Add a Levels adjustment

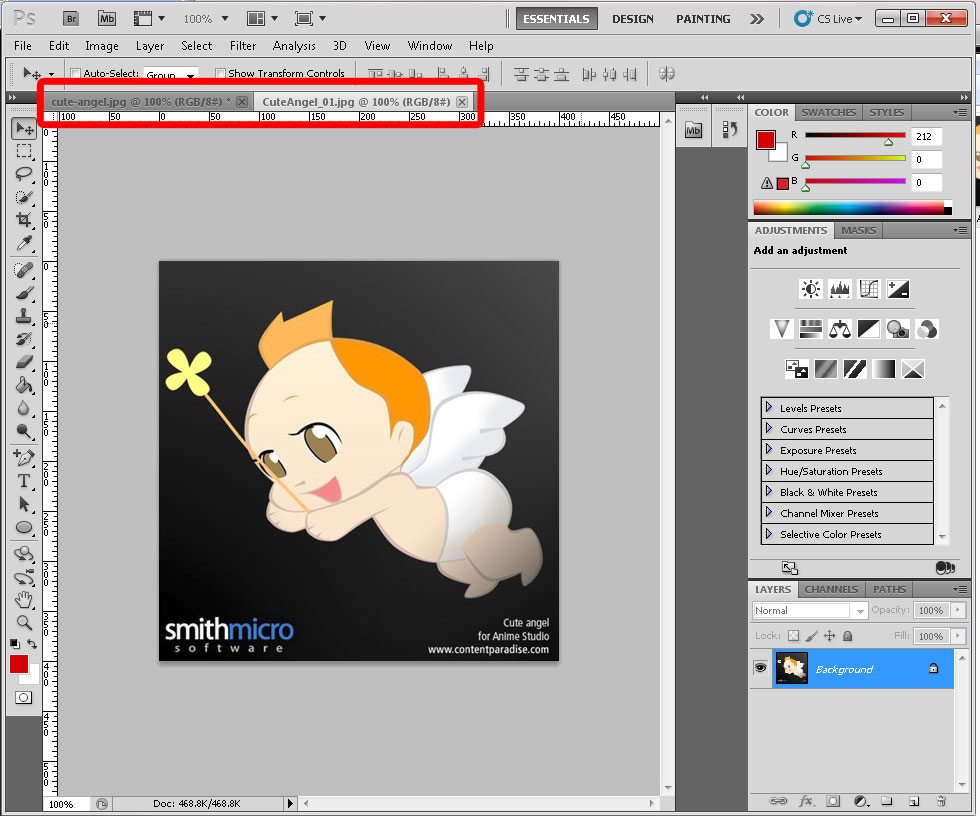(x=840, y=289)
